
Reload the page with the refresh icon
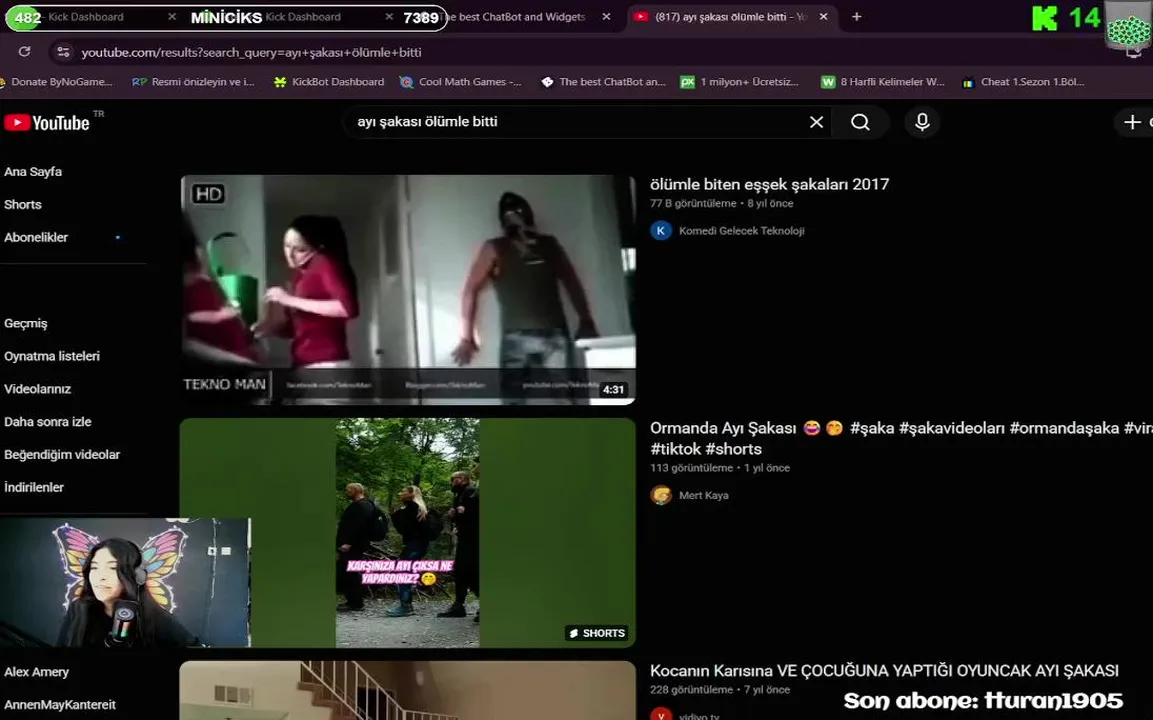click(24, 51)
